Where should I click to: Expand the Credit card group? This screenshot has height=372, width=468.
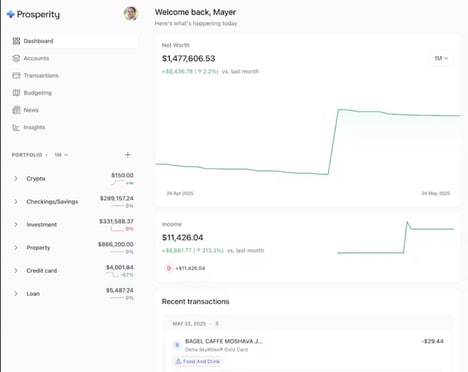(x=16, y=271)
